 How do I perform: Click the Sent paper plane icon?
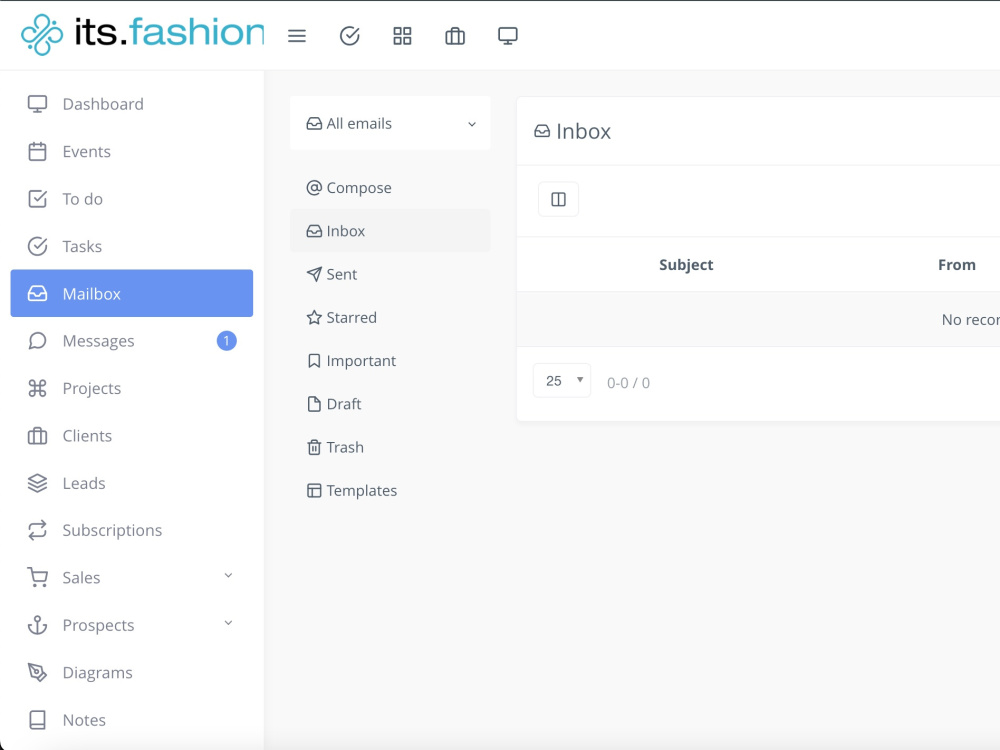pyautogui.click(x=314, y=274)
